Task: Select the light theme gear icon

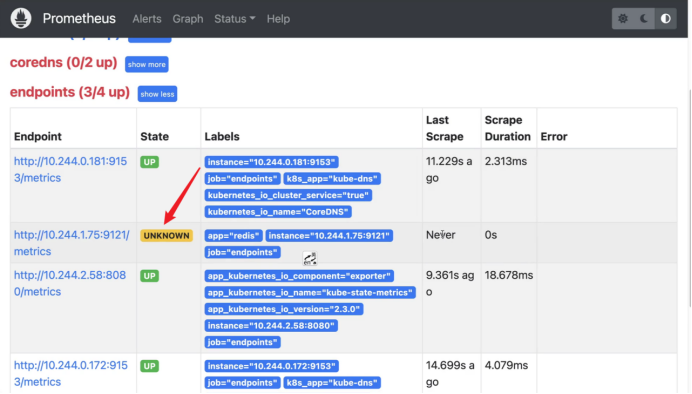Action: pos(623,19)
